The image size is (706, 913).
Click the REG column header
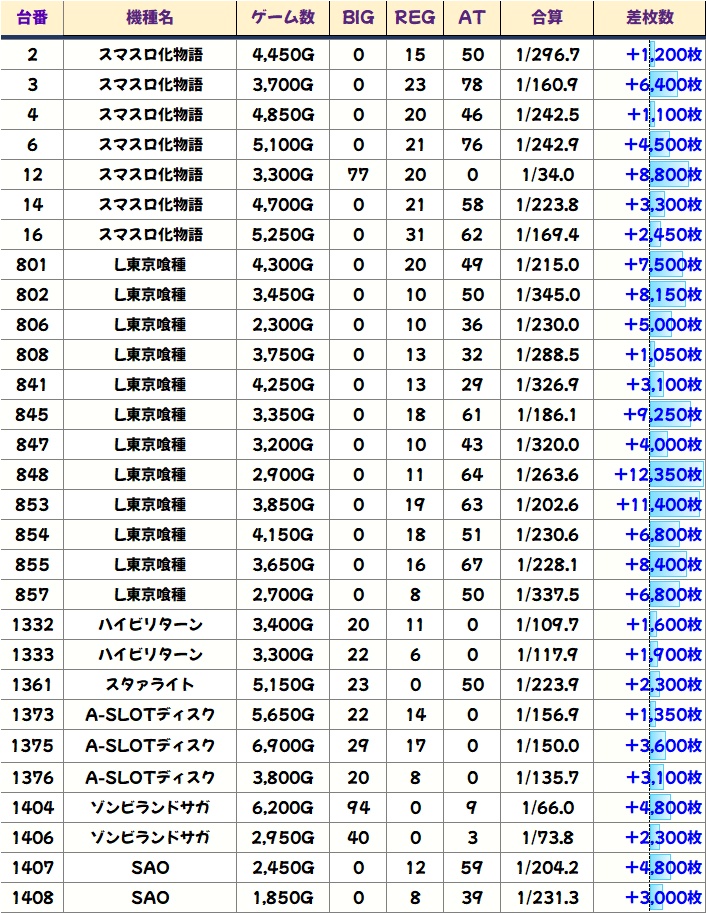[x=415, y=18]
